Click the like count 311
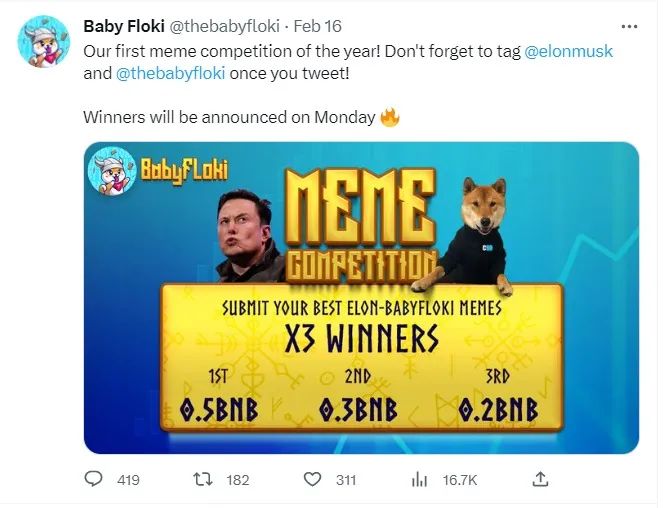The height and width of the screenshot is (508, 663). pos(346,480)
